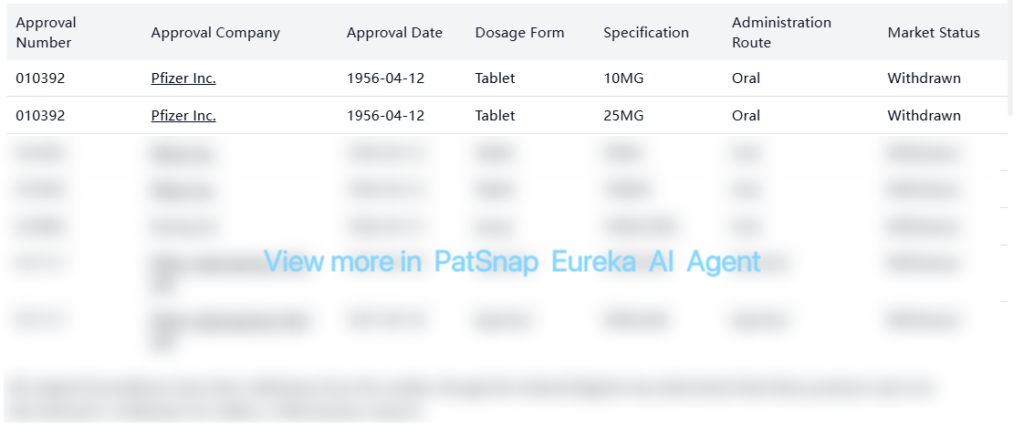Click View more in PatSnap Eureka AI Agent
Image resolution: width=1024 pixels, height=438 pixels.
coord(512,261)
